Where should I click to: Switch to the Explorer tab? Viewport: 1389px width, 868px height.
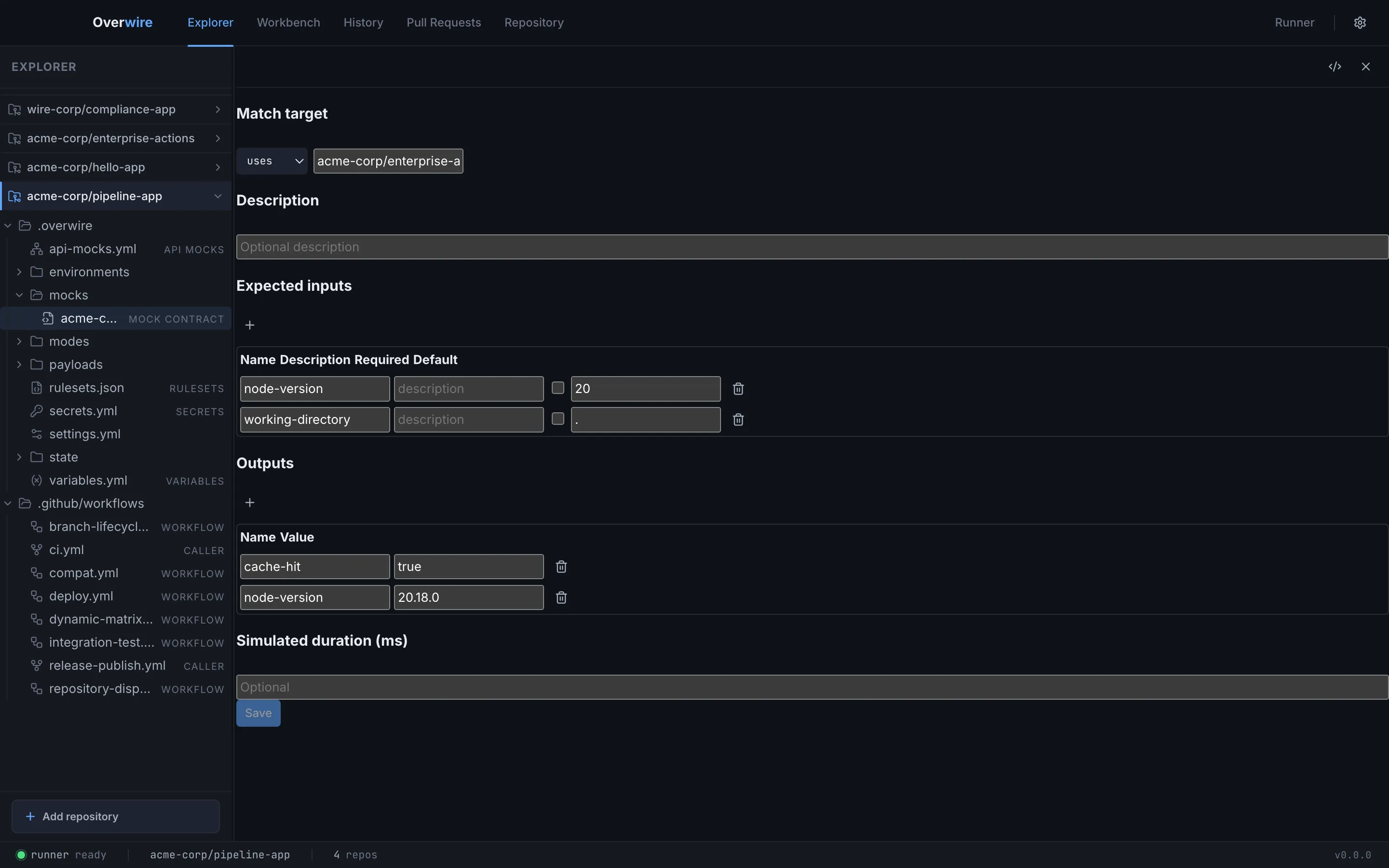pos(210,22)
